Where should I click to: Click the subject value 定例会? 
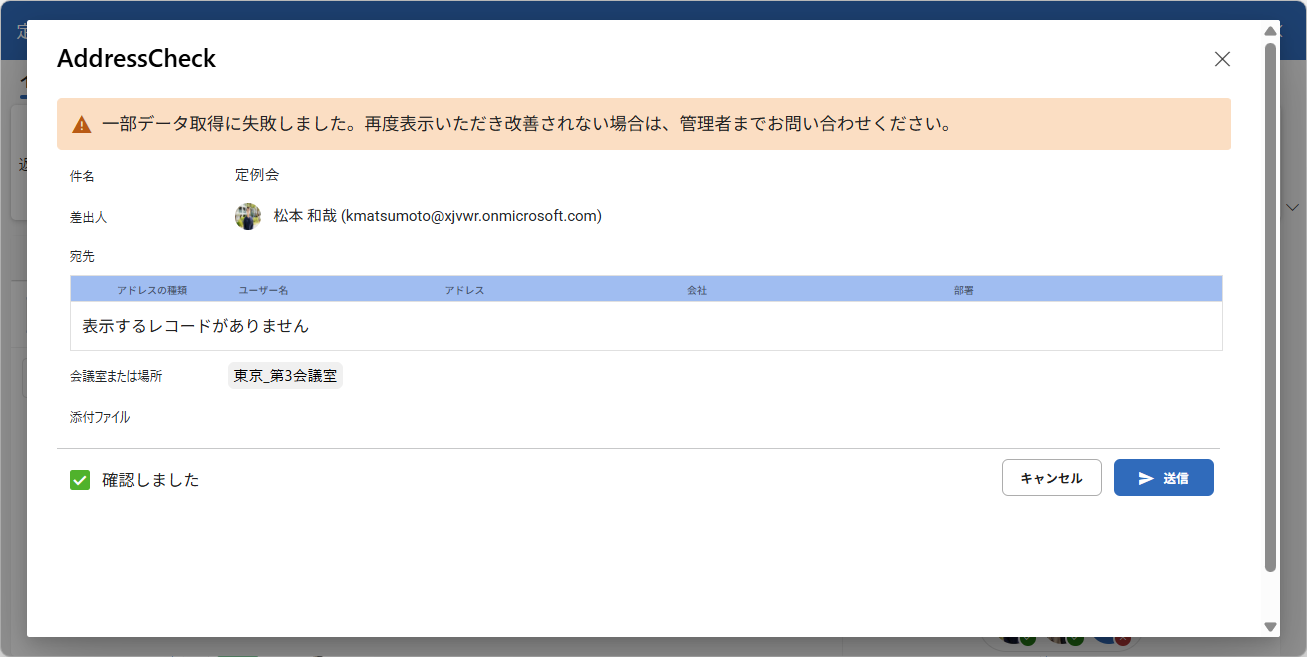257,175
